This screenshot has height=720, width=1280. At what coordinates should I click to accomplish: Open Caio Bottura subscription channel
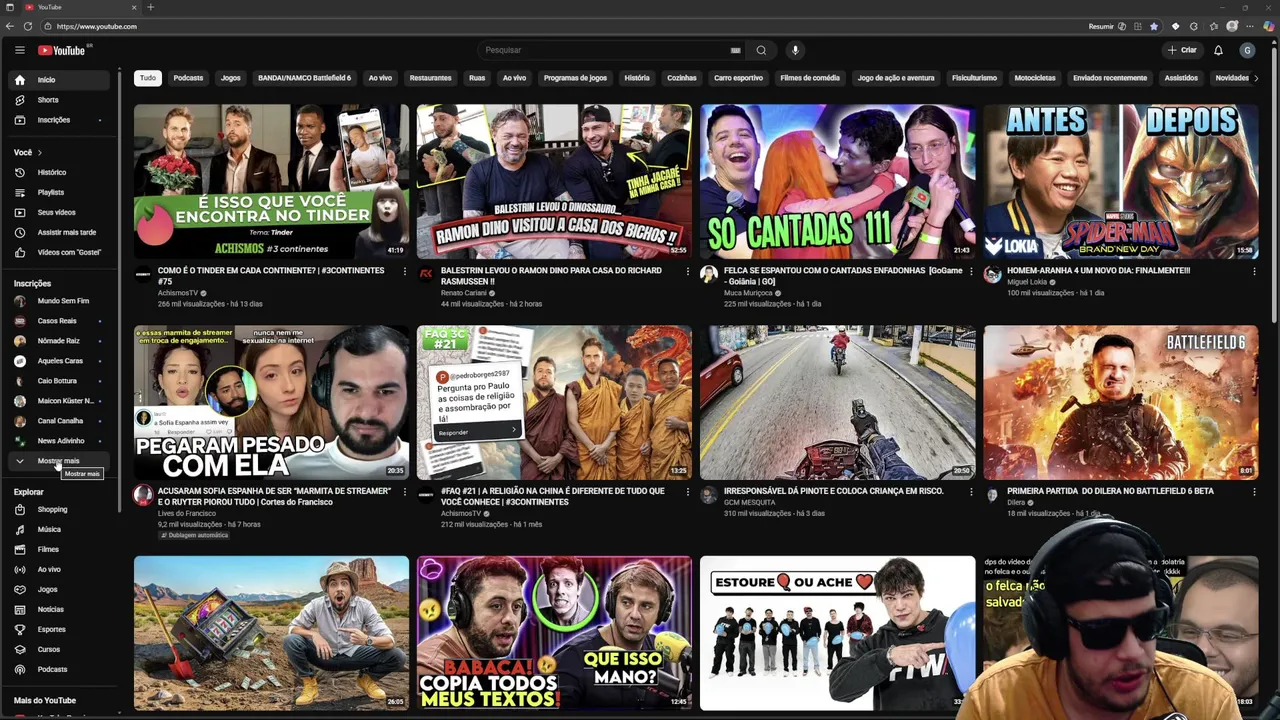pos(58,381)
